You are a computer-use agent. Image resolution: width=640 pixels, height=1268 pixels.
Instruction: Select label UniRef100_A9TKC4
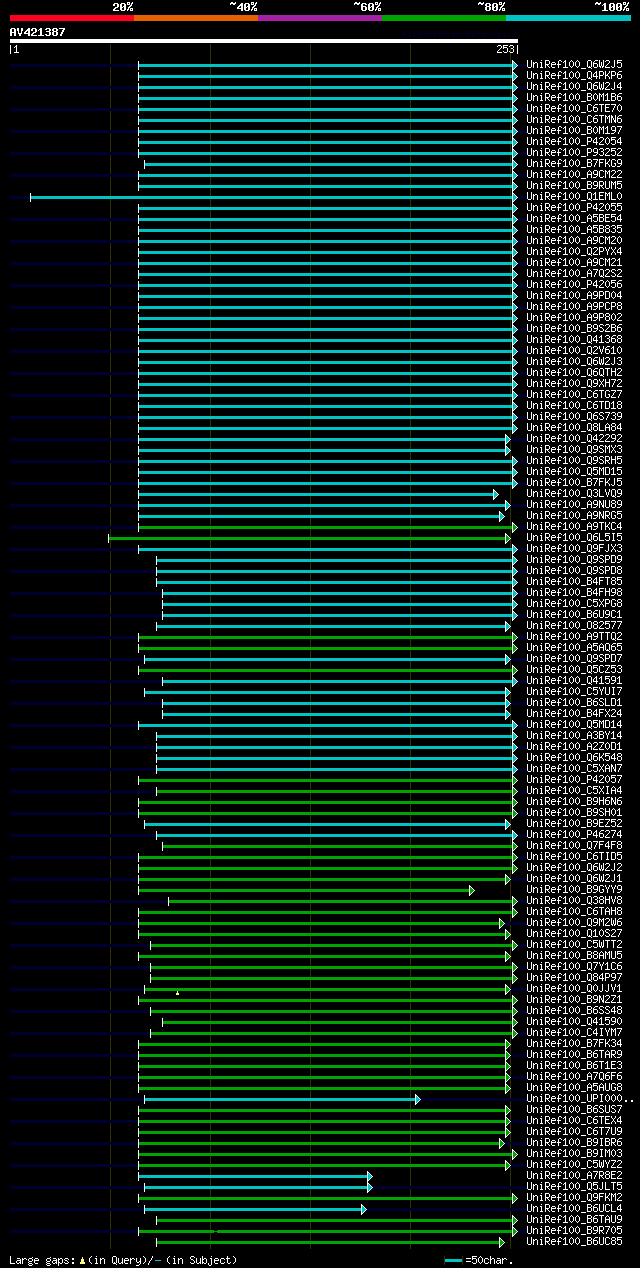(574, 526)
